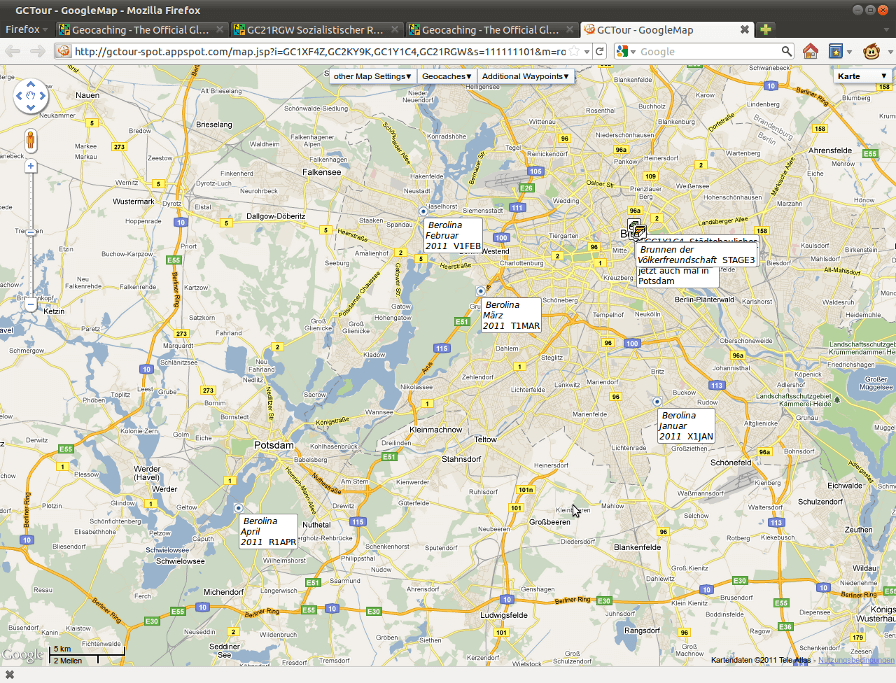Viewport: 896px width, 683px height.
Task: Reload the page
Action: pos(599,51)
